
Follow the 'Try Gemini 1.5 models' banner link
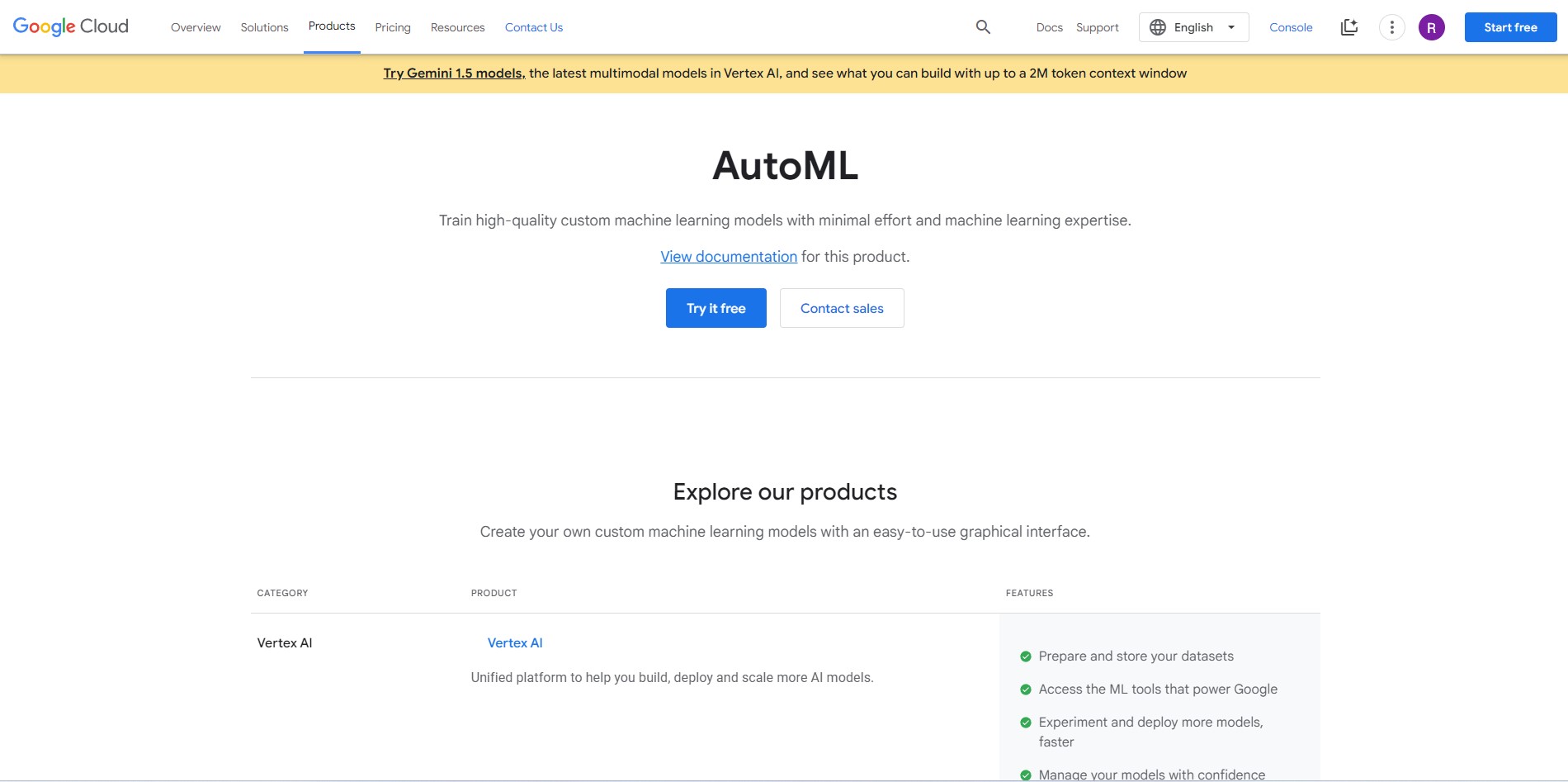tap(454, 73)
